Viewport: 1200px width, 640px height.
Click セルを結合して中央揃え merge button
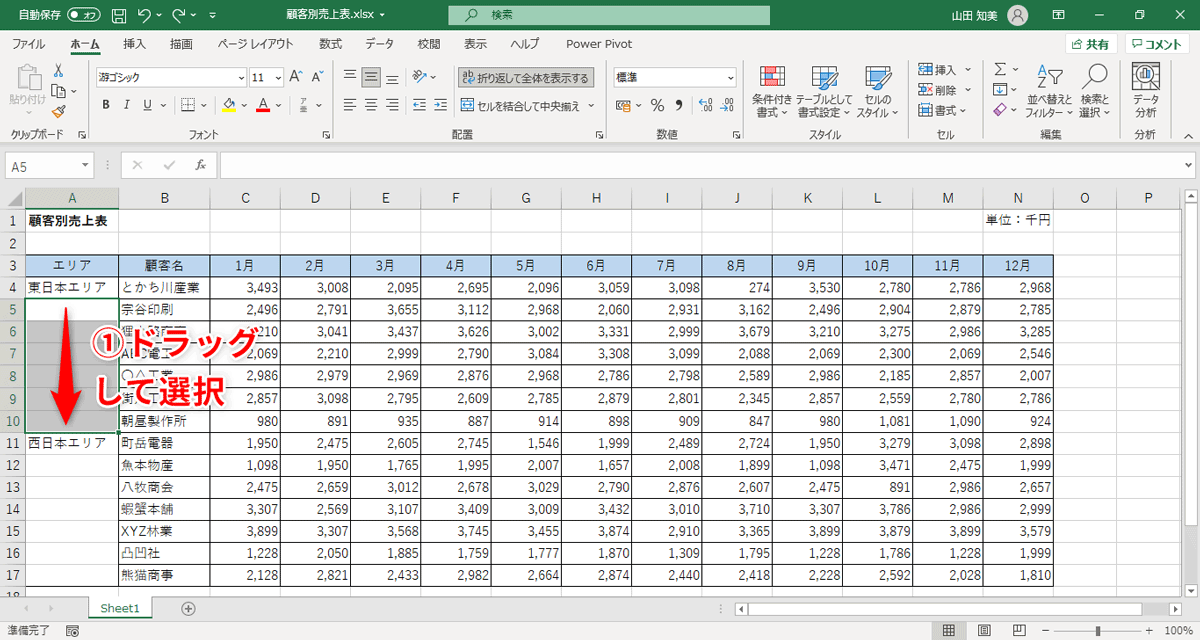(x=521, y=105)
